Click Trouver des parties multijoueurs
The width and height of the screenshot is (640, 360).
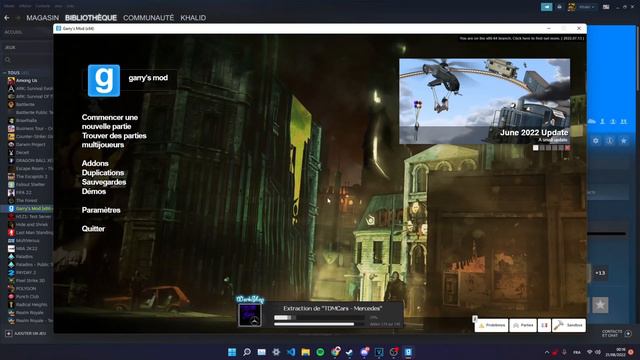(x=114, y=140)
